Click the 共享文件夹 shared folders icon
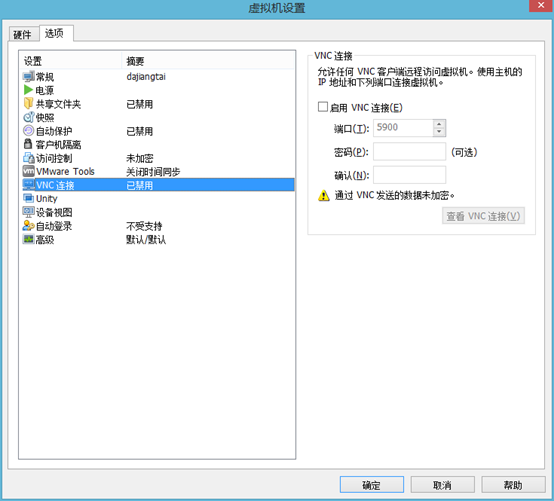Viewport: 554px width, 501px height. [x=29, y=104]
